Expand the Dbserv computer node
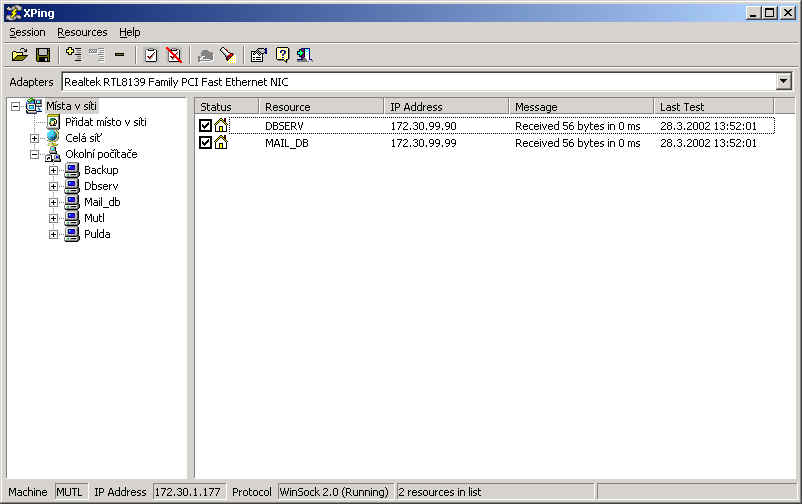 click(x=53, y=186)
